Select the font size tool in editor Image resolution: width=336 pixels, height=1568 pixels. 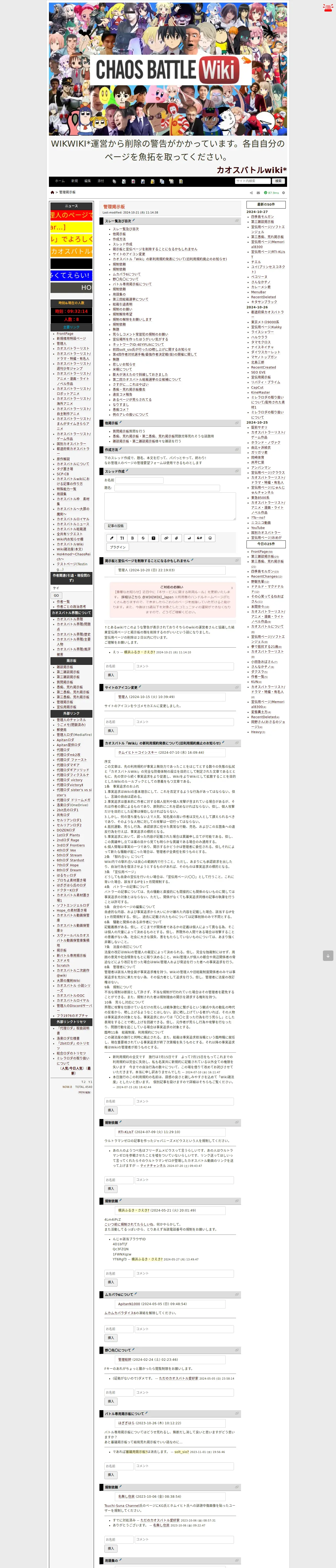pos(122,538)
